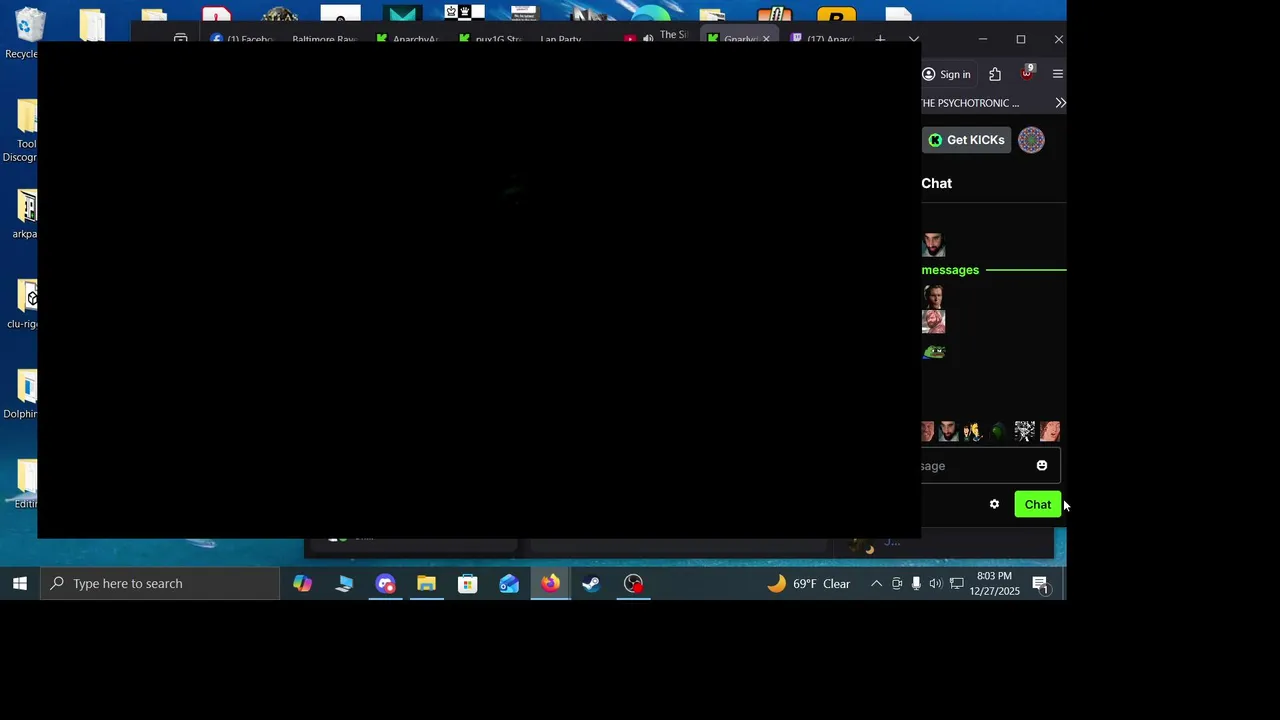The width and height of the screenshot is (1280, 720).
Task: Show hidden system tray icons
Action: [x=876, y=584]
